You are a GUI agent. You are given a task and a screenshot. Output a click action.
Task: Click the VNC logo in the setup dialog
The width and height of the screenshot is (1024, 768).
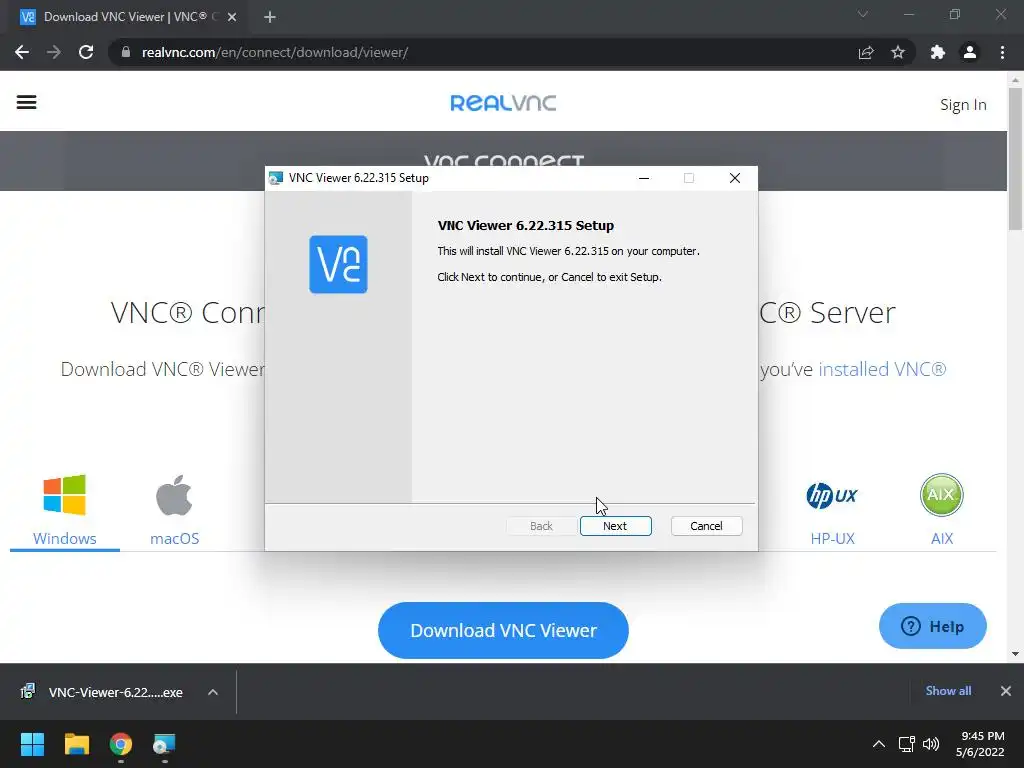[x=338, y=264]
